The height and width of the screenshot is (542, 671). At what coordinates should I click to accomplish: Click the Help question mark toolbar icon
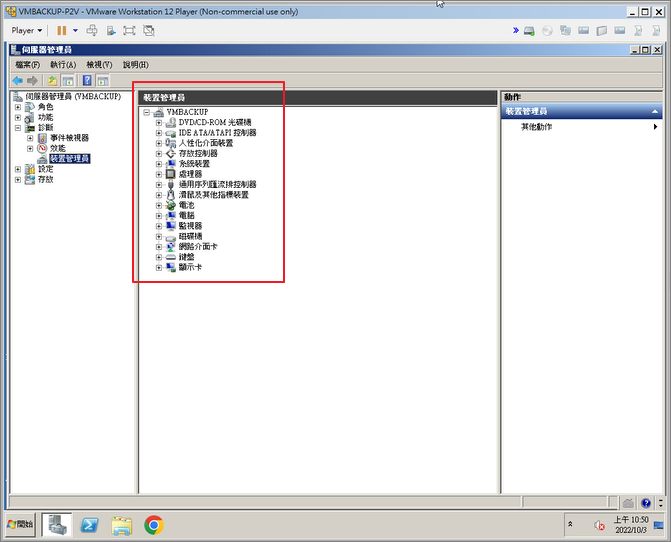tap(87, 80)
